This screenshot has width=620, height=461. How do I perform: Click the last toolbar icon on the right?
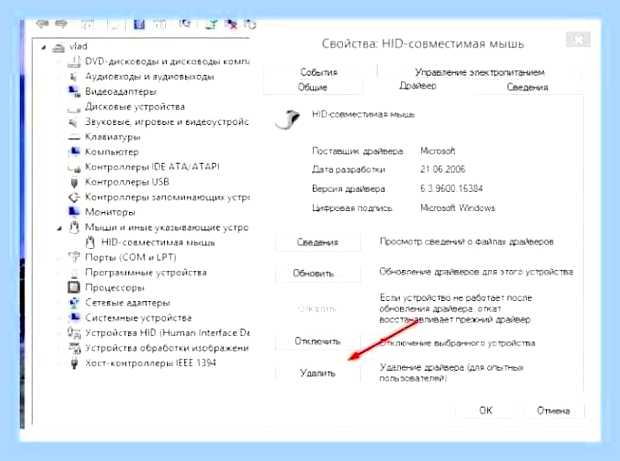tap(250, 25)
